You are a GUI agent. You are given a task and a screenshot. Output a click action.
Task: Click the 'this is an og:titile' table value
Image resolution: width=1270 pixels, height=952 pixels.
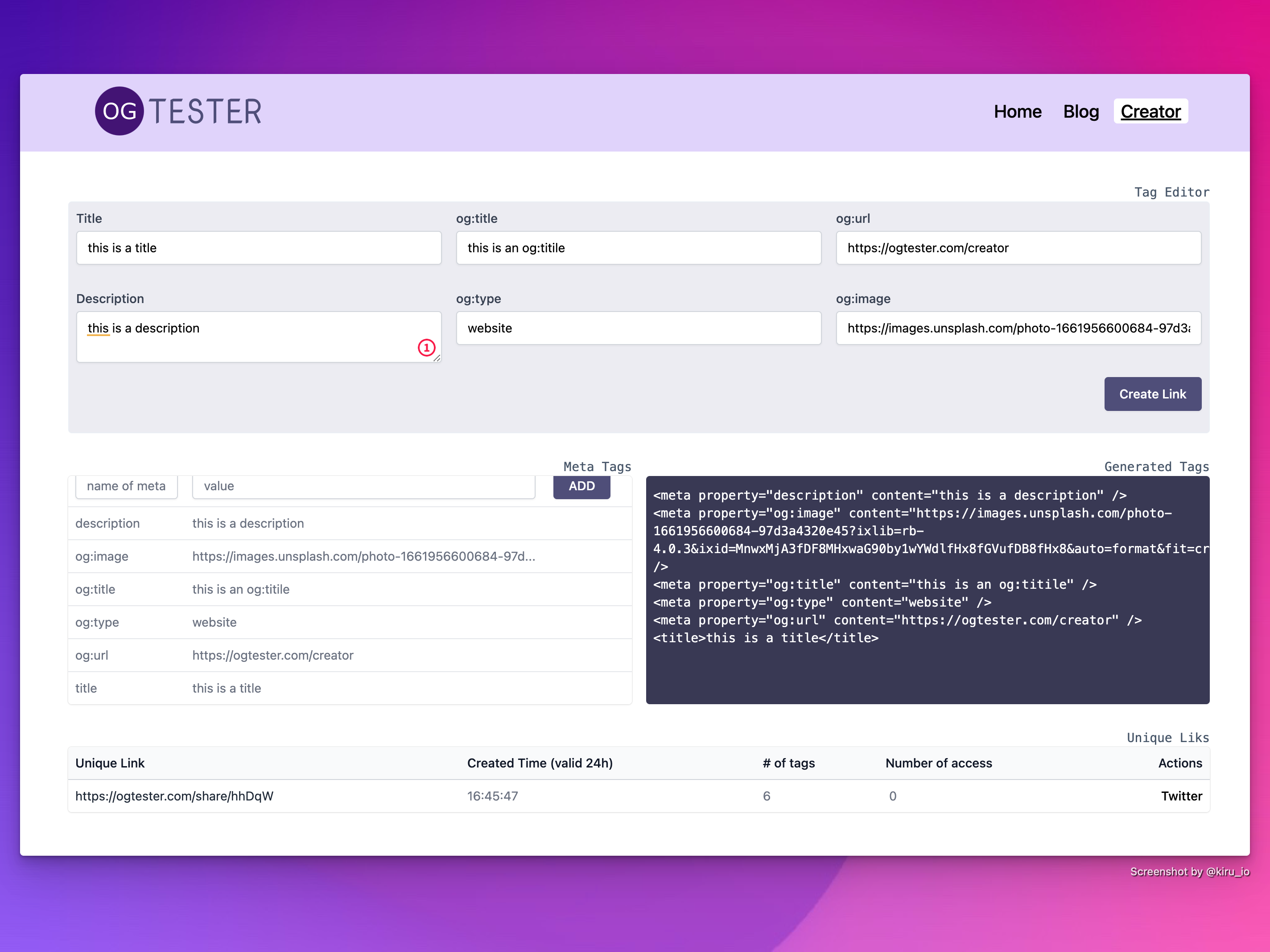point(240,589)
